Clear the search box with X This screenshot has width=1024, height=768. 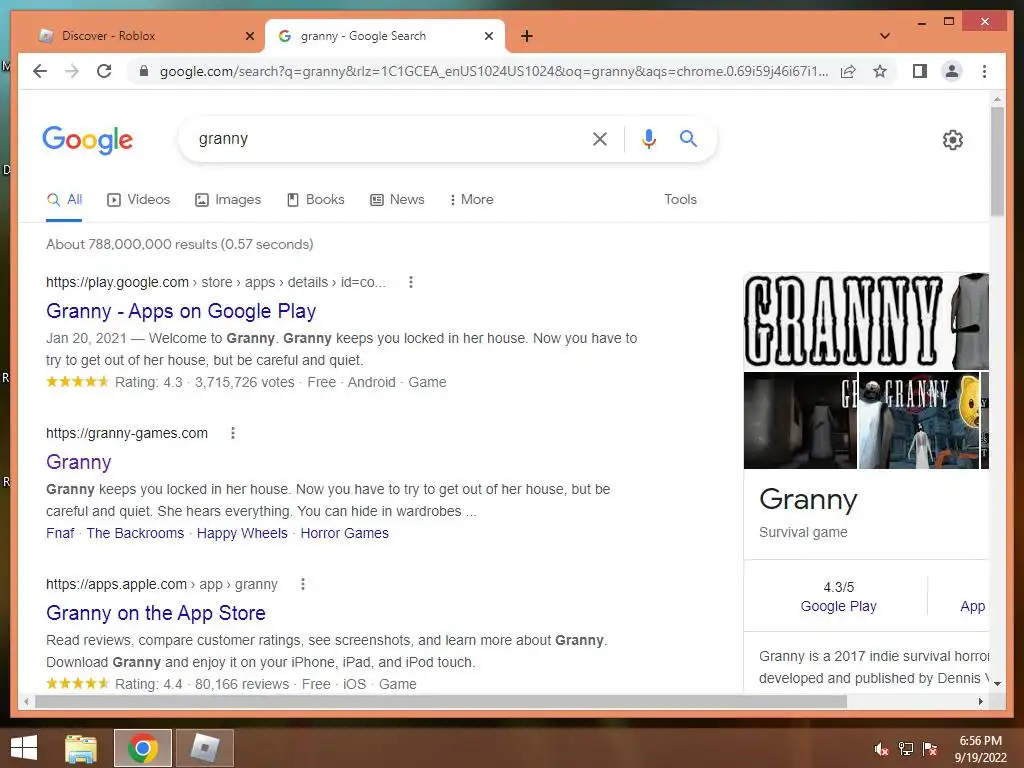(600, 138)
